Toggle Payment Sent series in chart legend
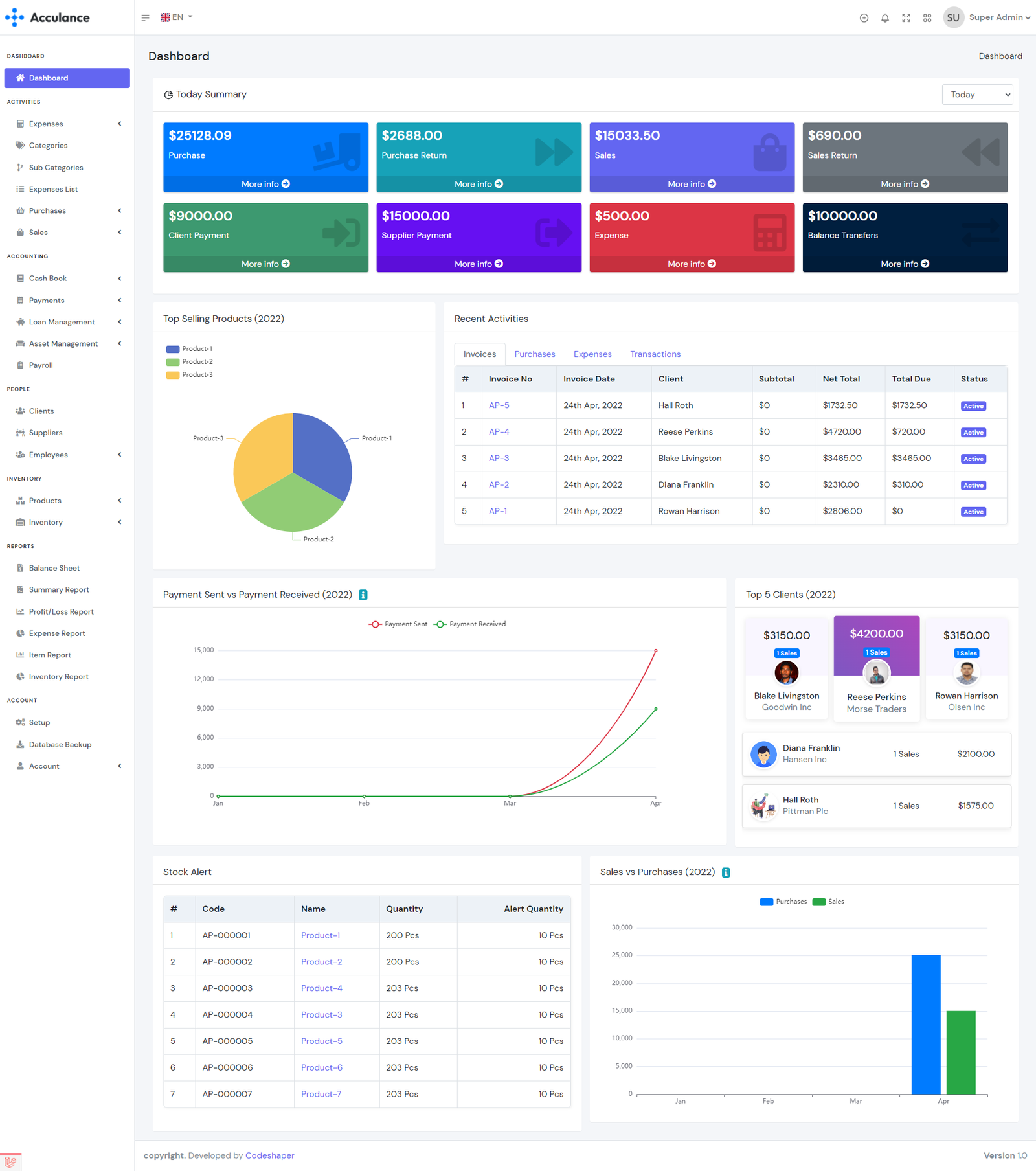Image resolution: width=1036 pixels, height=1171 pixels. [398, 624]
